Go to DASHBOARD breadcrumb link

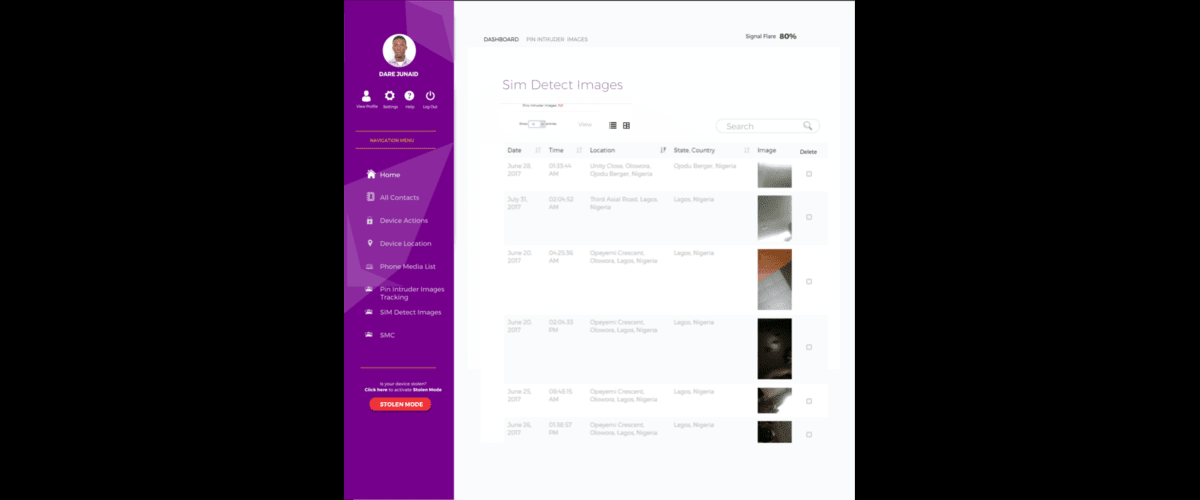[501, 39]
